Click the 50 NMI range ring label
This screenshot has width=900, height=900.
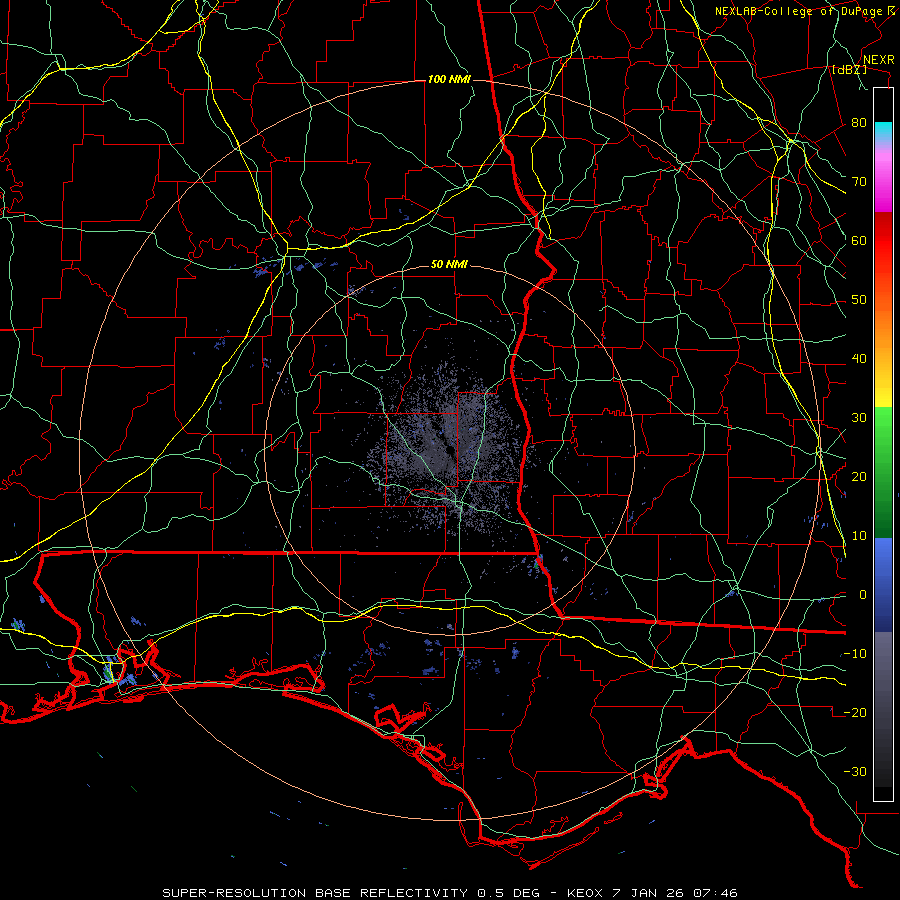(x=449, y=265)
